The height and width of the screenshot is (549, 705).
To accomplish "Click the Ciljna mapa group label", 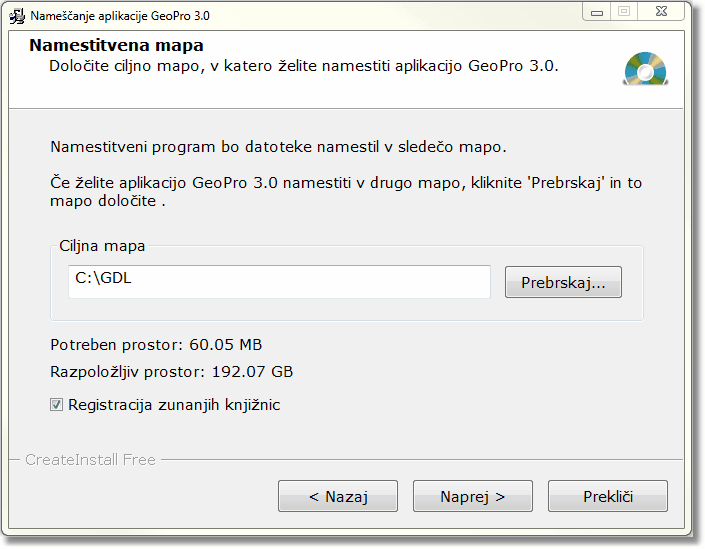I will coord(102,246).
